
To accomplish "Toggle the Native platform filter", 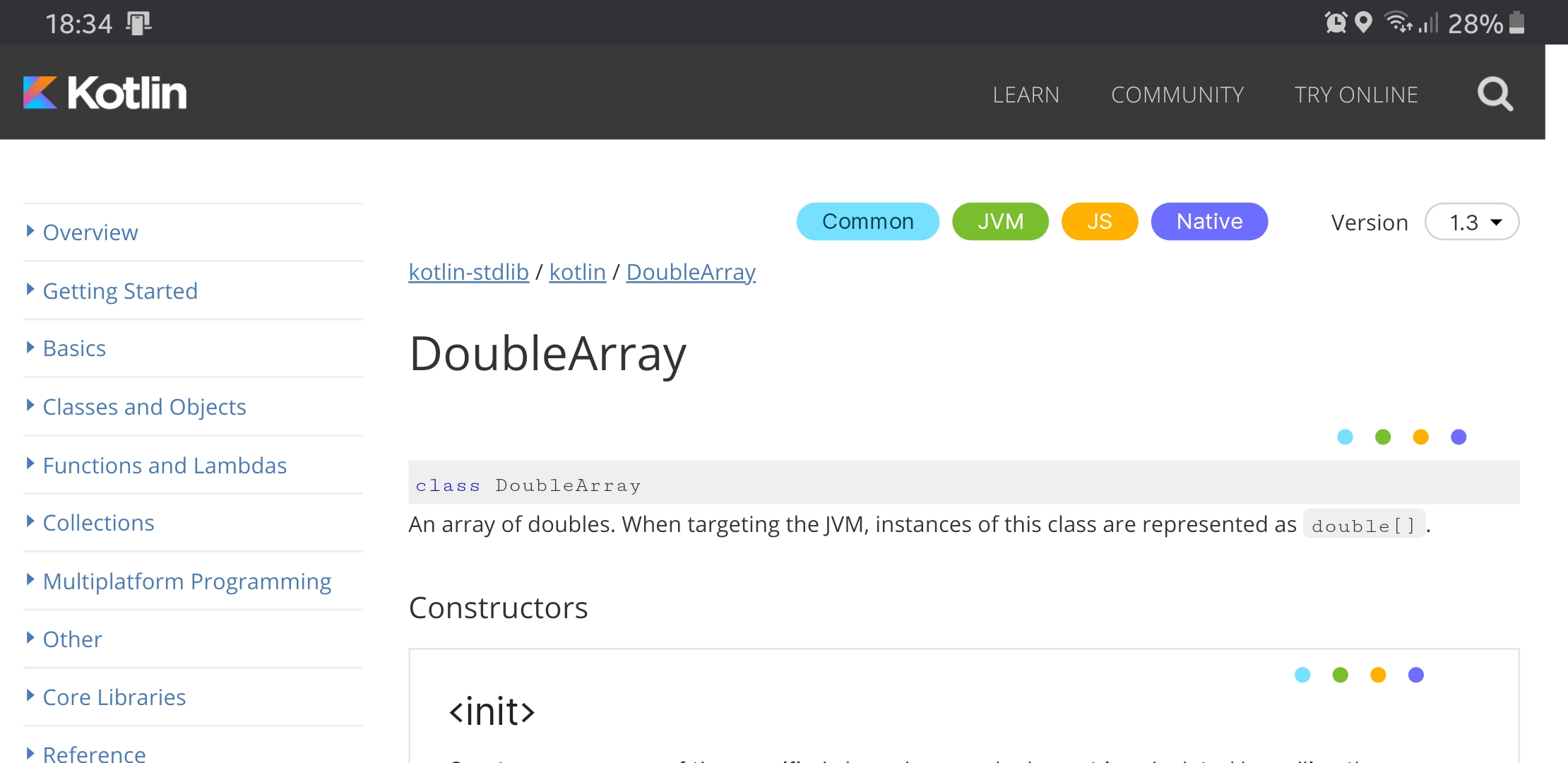I will coord(1209,222).
